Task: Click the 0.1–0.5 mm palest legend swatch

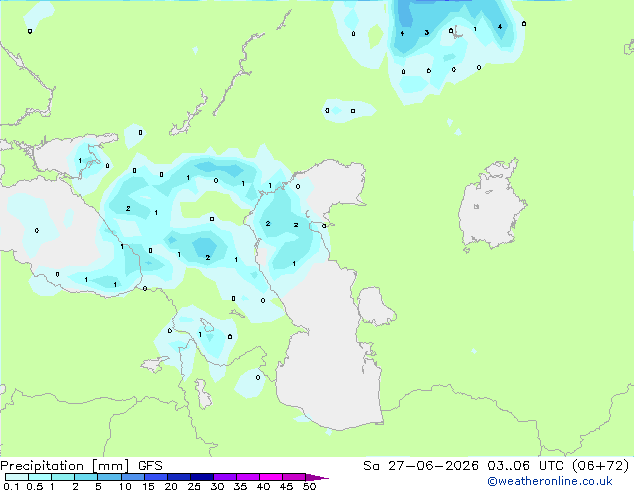Action: tap(17, 477)
